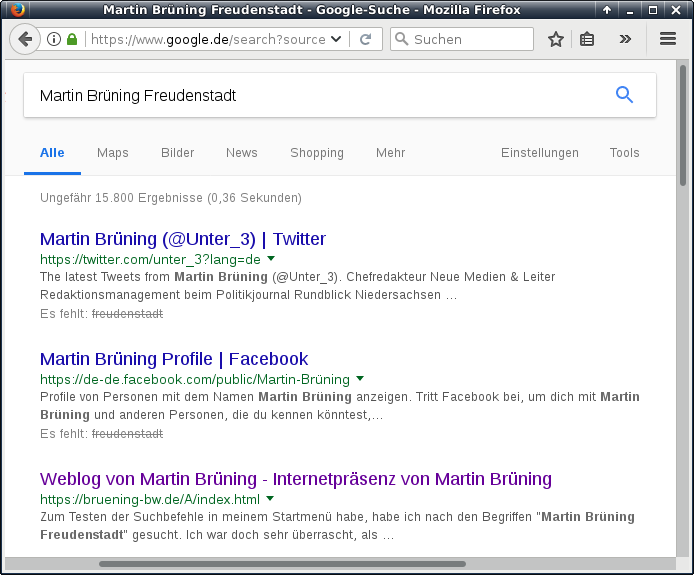Click the Firefox back arrow button
The width and height of the screenshot is (694, 575).
coord(25,39)
